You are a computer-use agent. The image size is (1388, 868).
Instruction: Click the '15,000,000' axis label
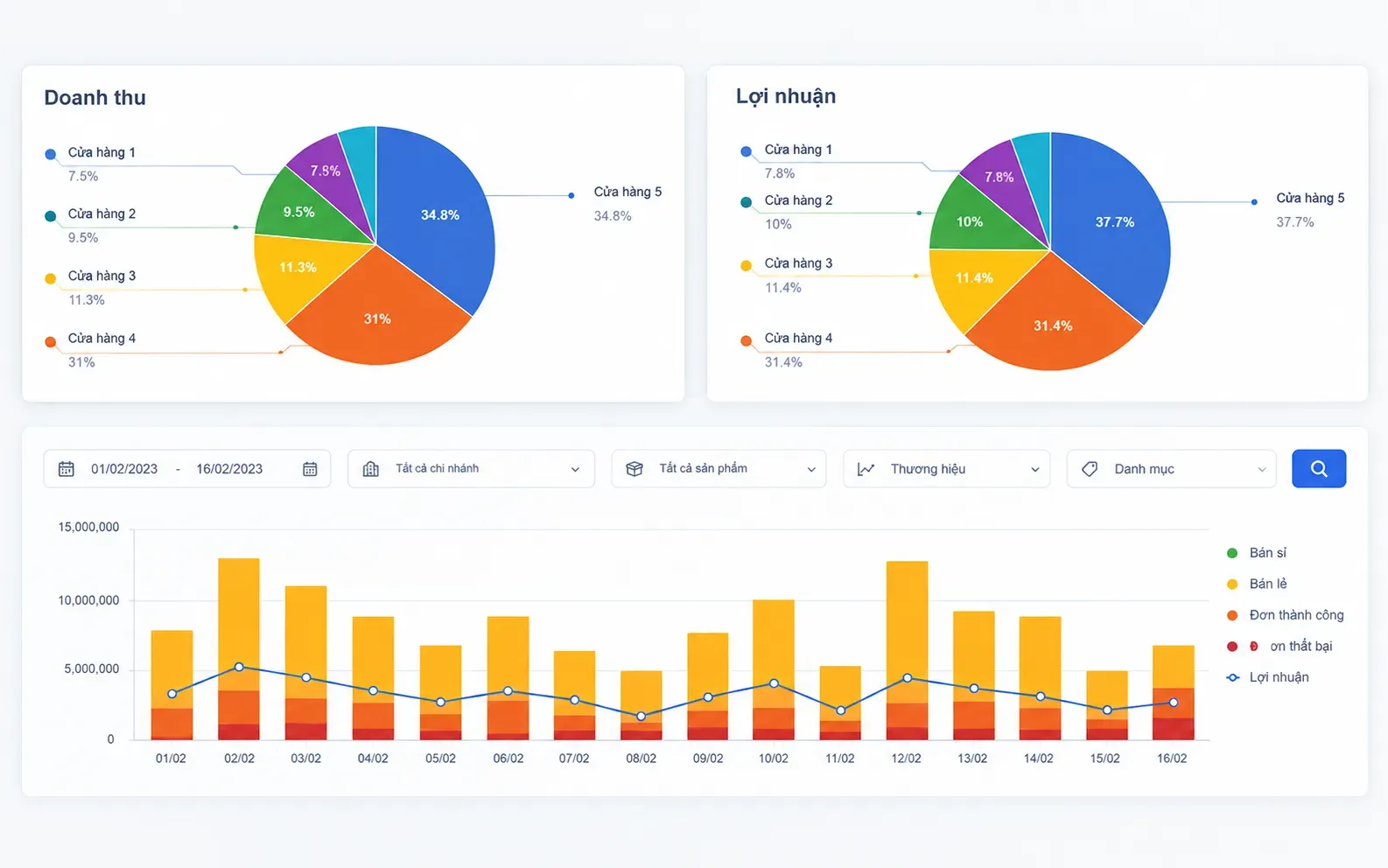tap(88, 527)
